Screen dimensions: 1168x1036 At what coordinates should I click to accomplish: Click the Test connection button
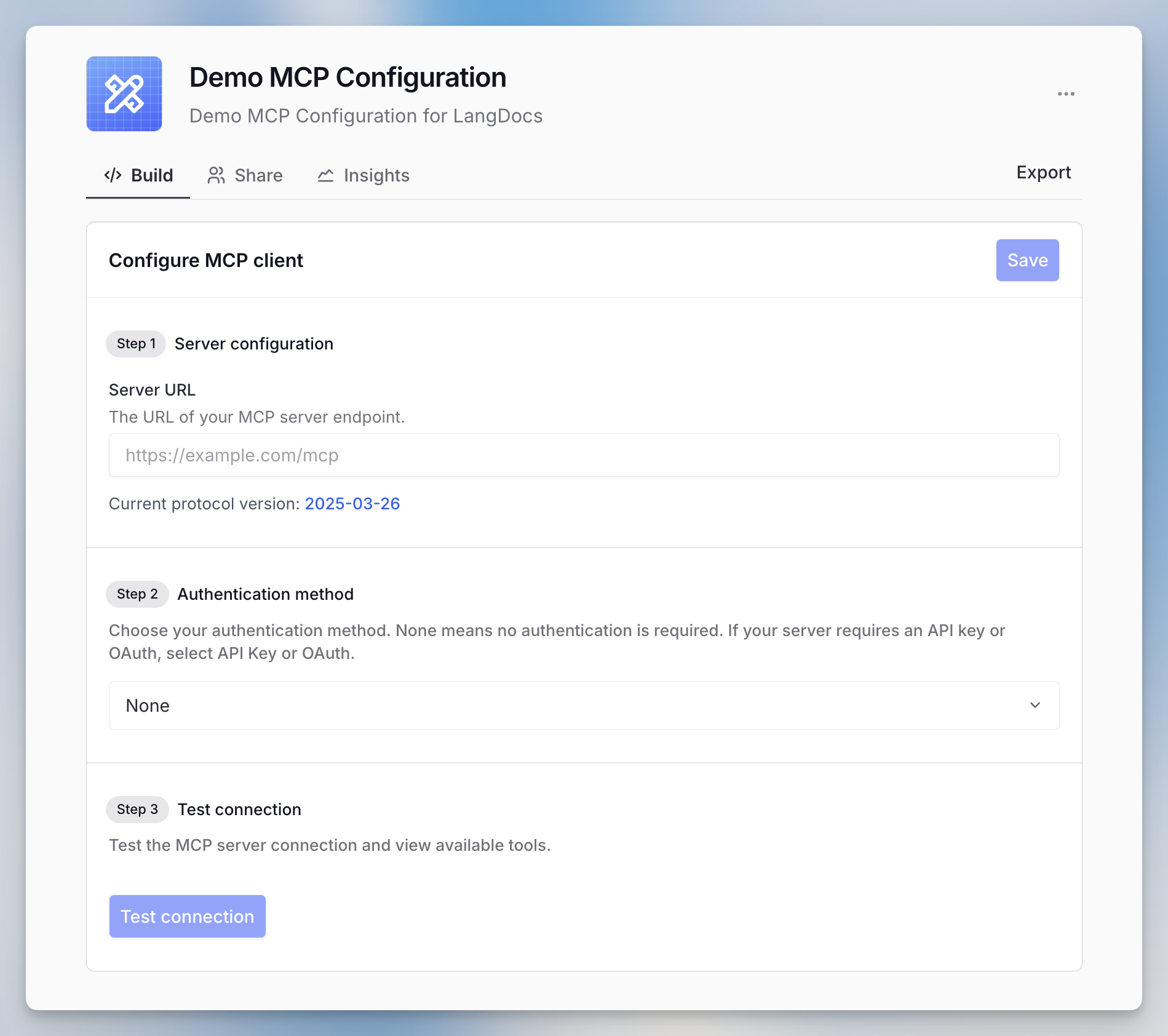[187, 916]
